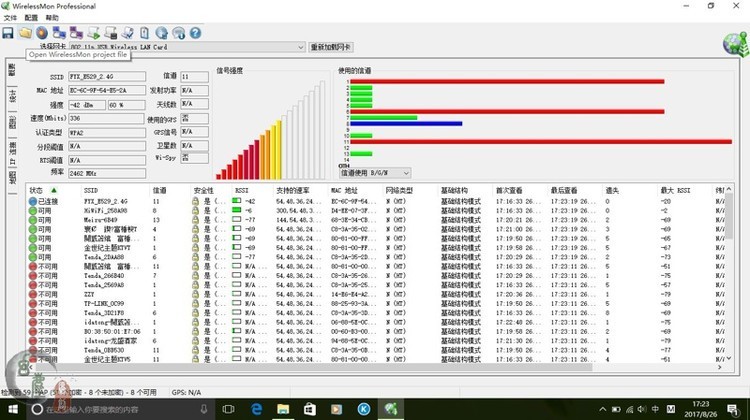Select the B0:38:50:01:E7:06 network row
This screenshot has height=420, width=750.
coord(376,332)
